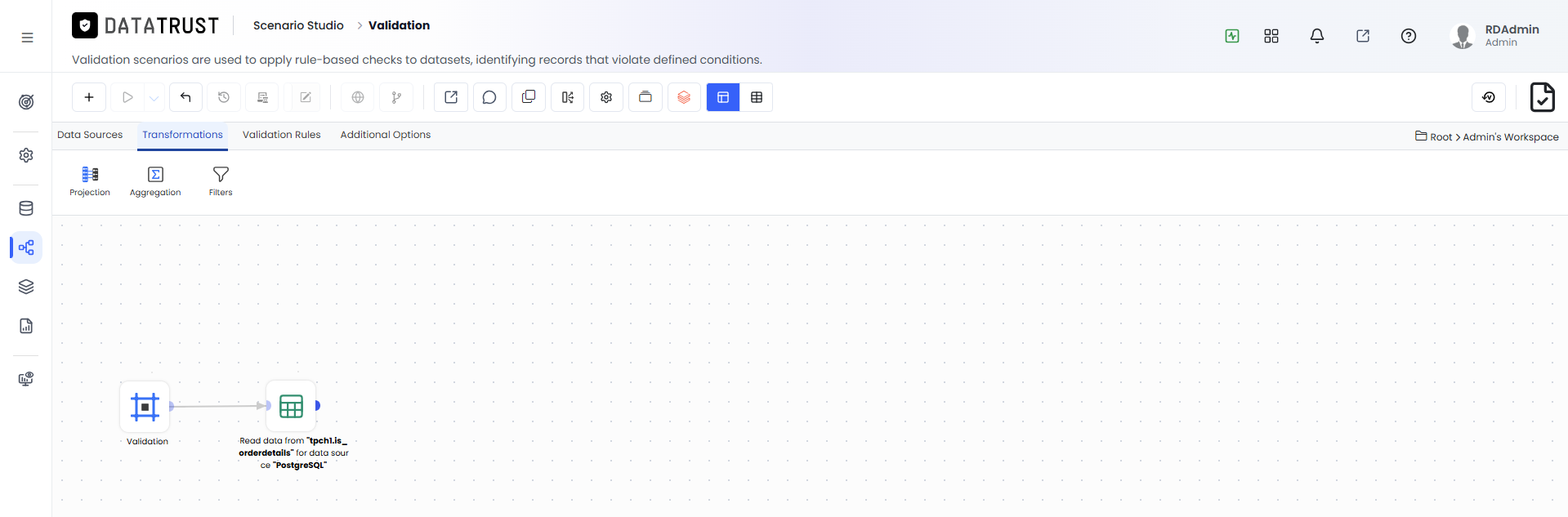Click the duplicate copy icon in the toolbar

click(529, 97)
